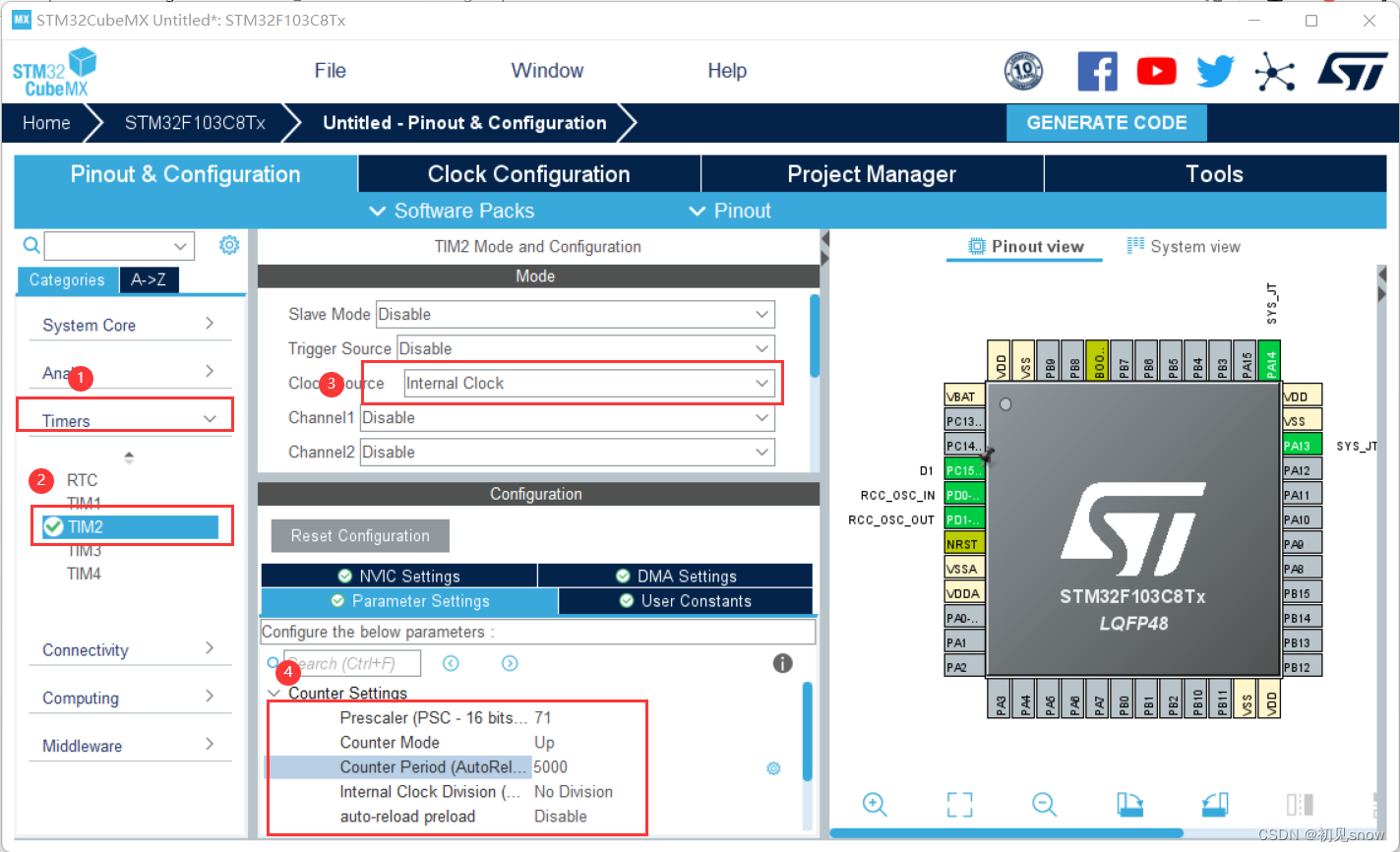1400x852 pixels.
Task: Zoom out on the pinout view
Action: click(1044, 804)
